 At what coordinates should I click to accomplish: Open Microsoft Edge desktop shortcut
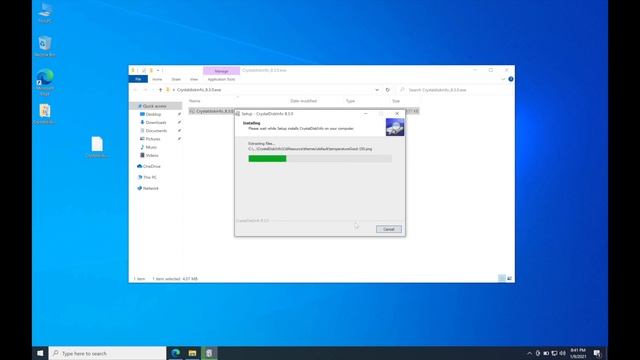click(x=45, y=82)
